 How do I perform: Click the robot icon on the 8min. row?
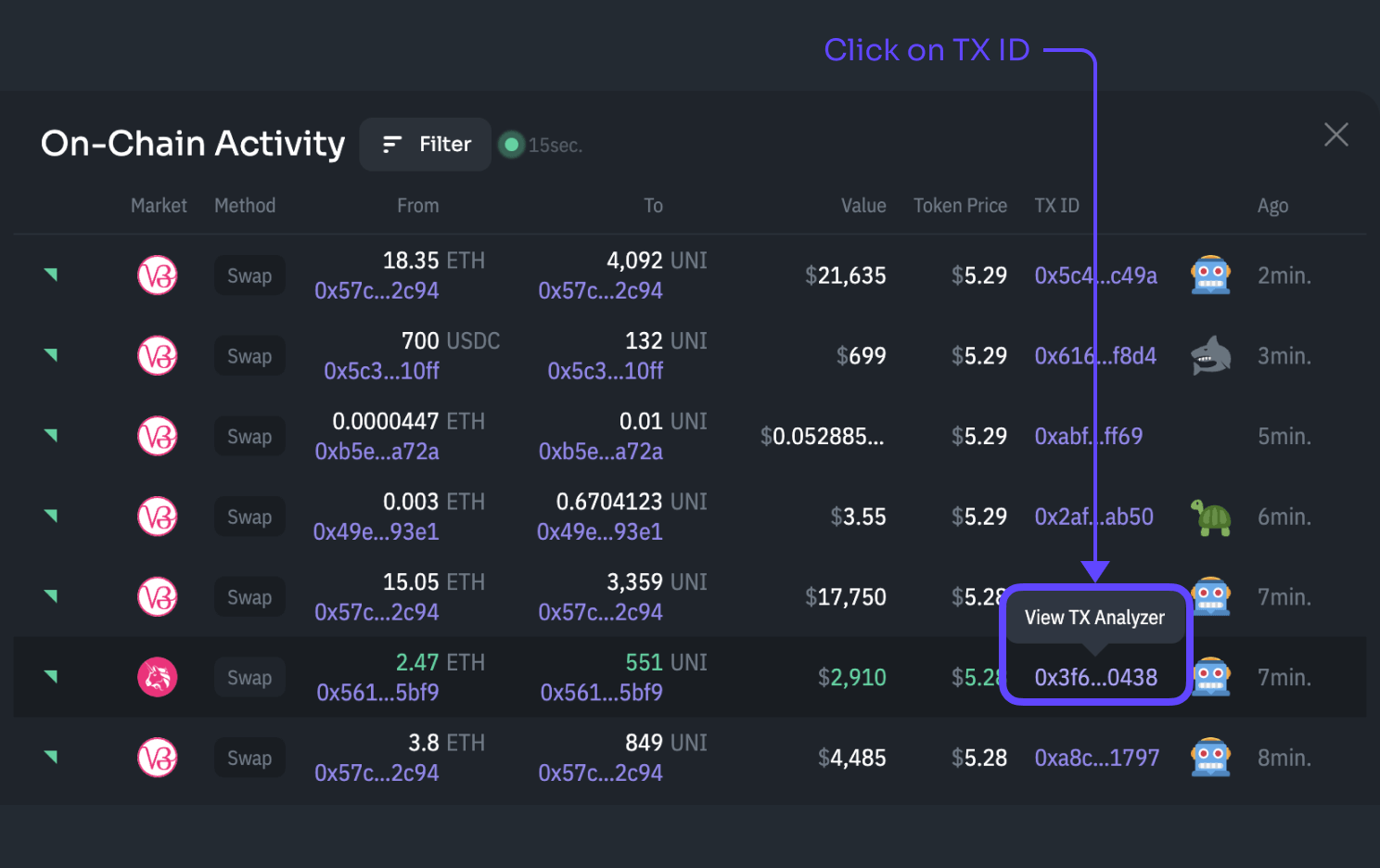(x=1210, y=758)
